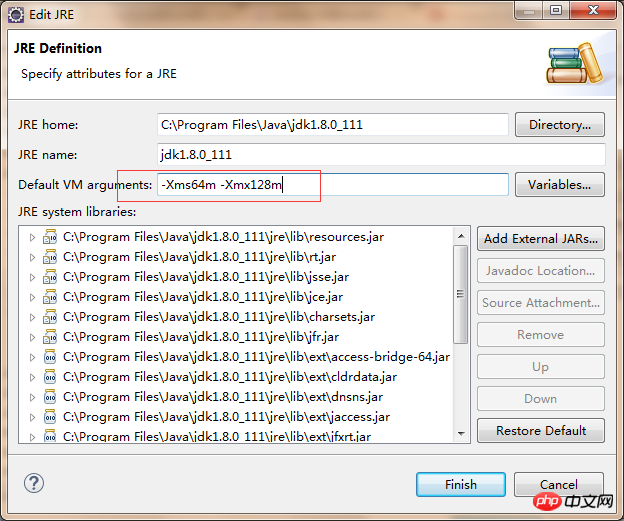624x521 pixels.
Task: Dismiss dialog with Cancel button
Action: [559, 484]
